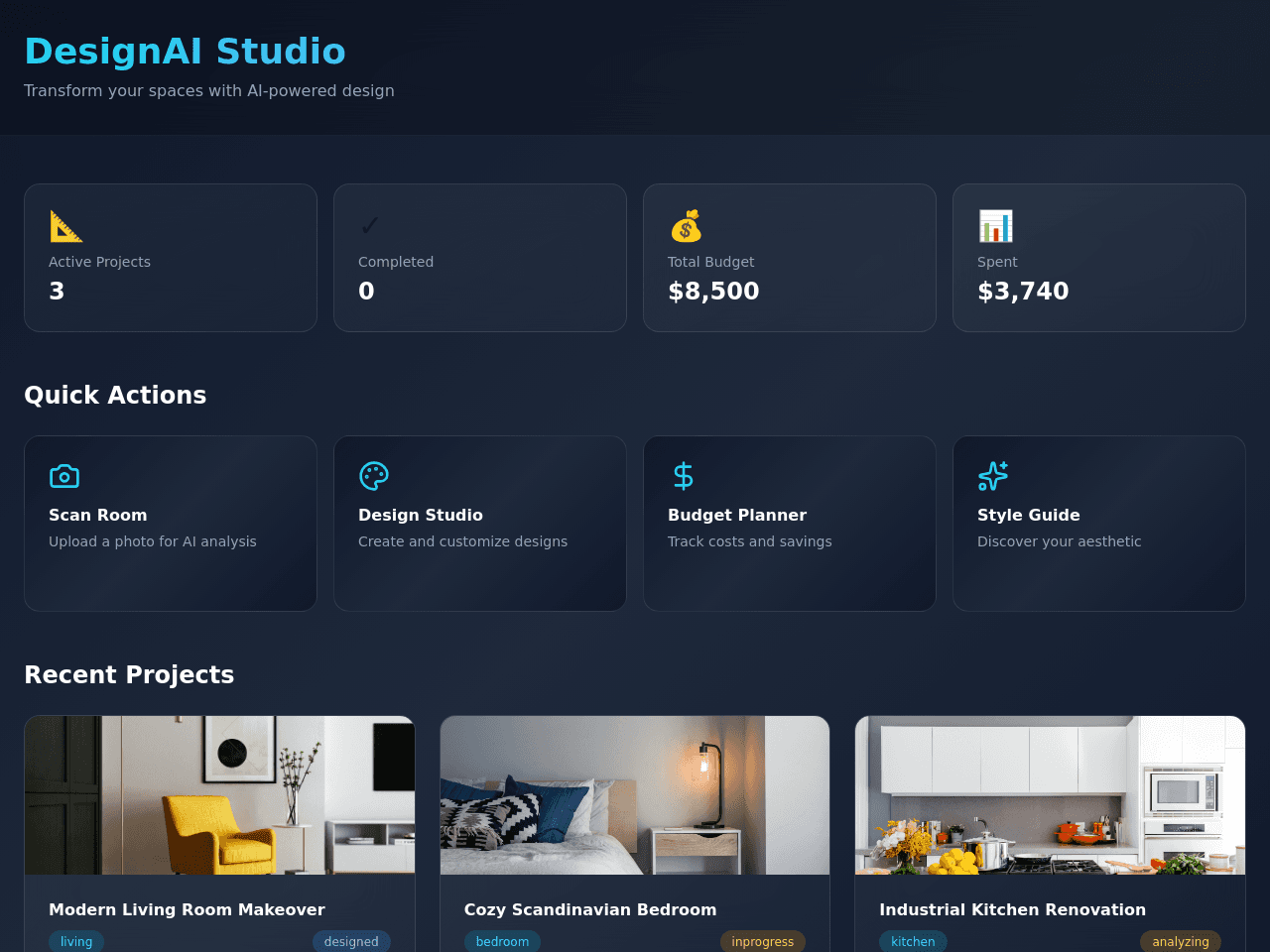
Task: Click 'Track costs and savings' text
Action: coord(750,541)
